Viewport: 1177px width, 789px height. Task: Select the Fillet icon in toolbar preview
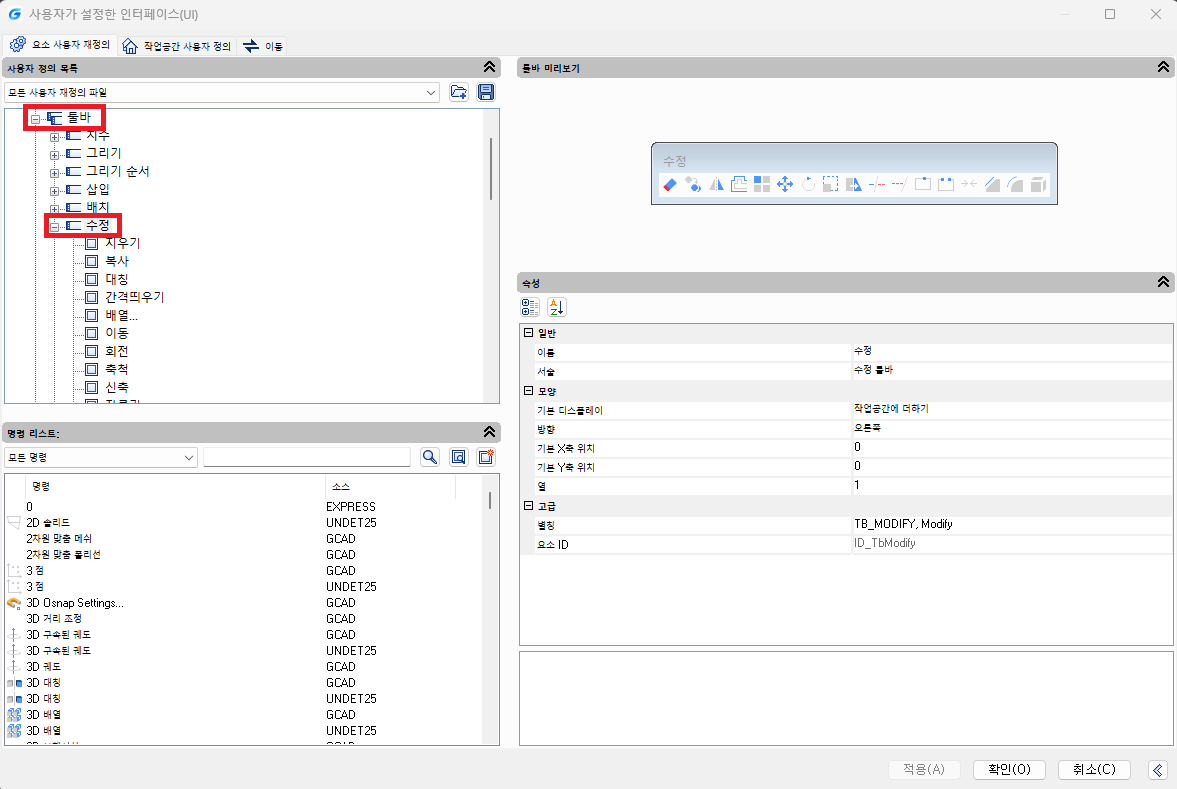1015,185
